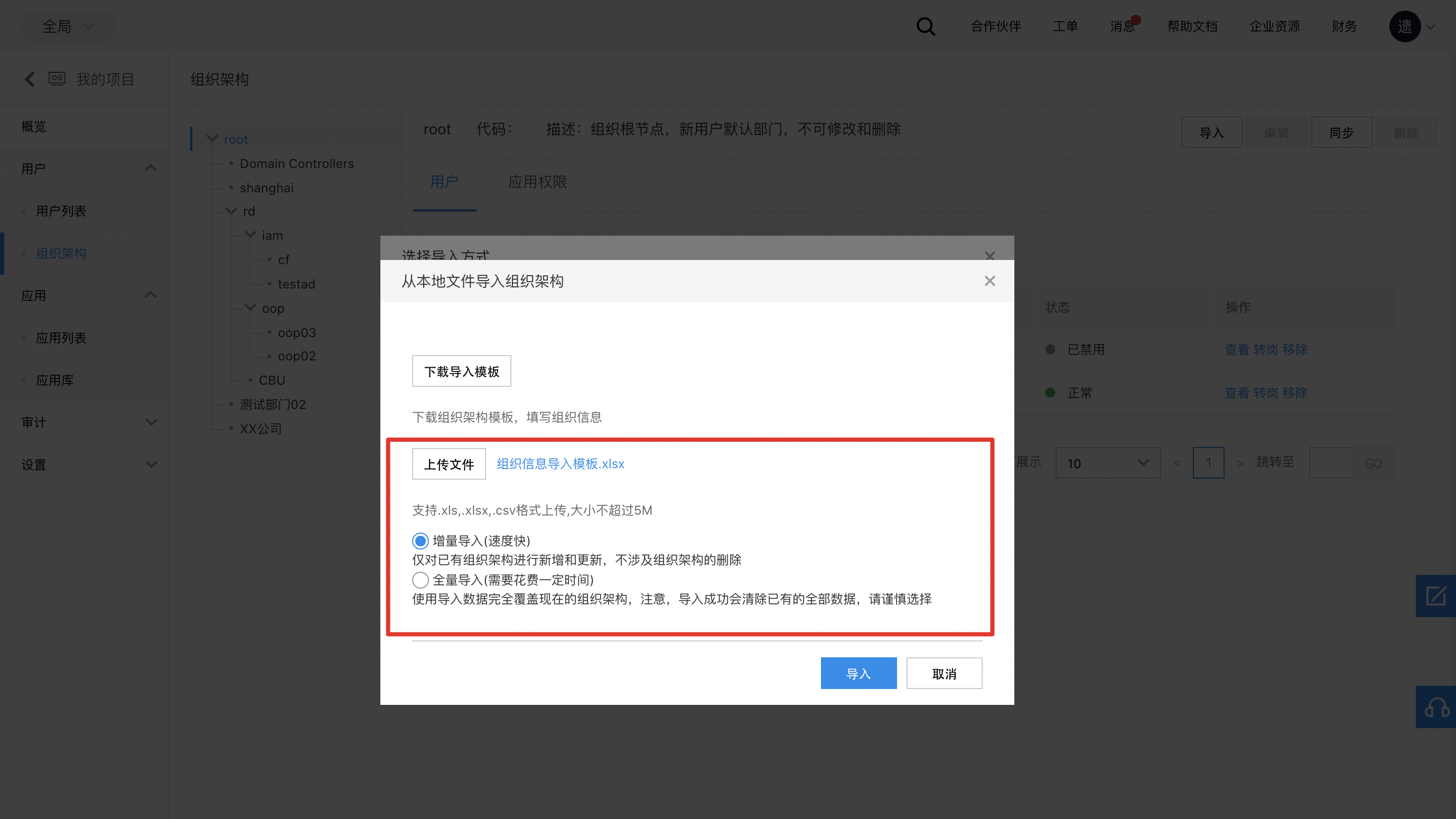This screenshot has width=1456, height=819.
Task: Click the back arrow beside 我的项目
Action: pos(30,79)
